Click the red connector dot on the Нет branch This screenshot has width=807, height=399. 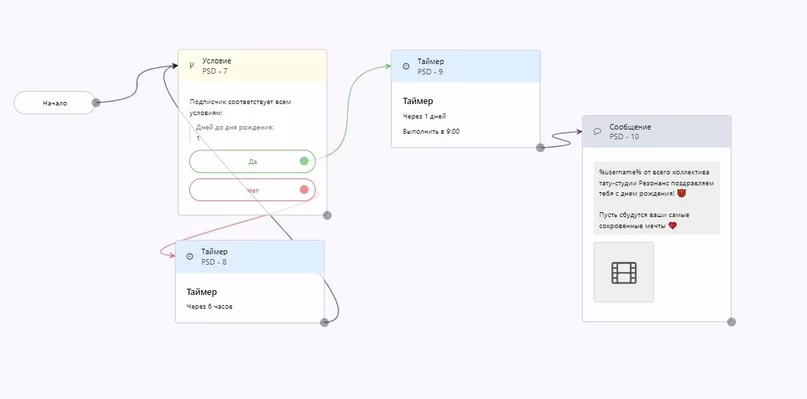(x=304, y=190)
